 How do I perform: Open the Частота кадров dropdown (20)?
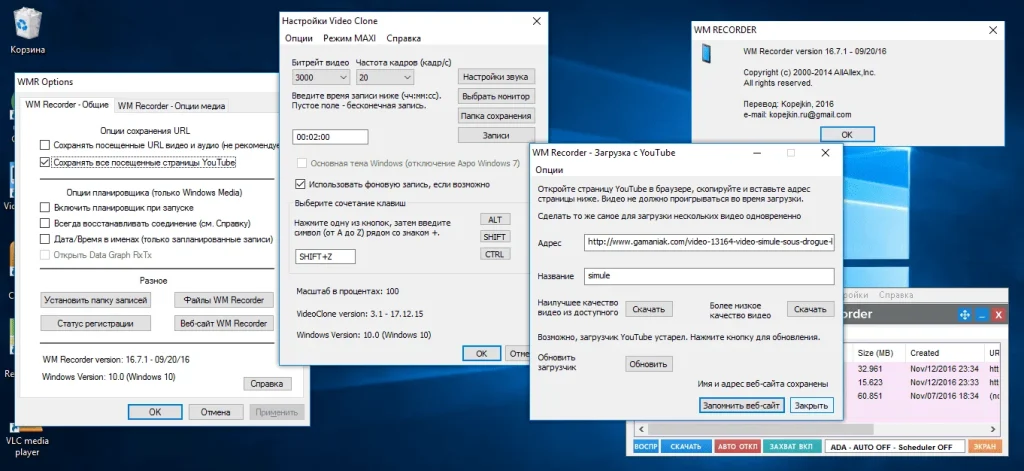pos(384,77)
